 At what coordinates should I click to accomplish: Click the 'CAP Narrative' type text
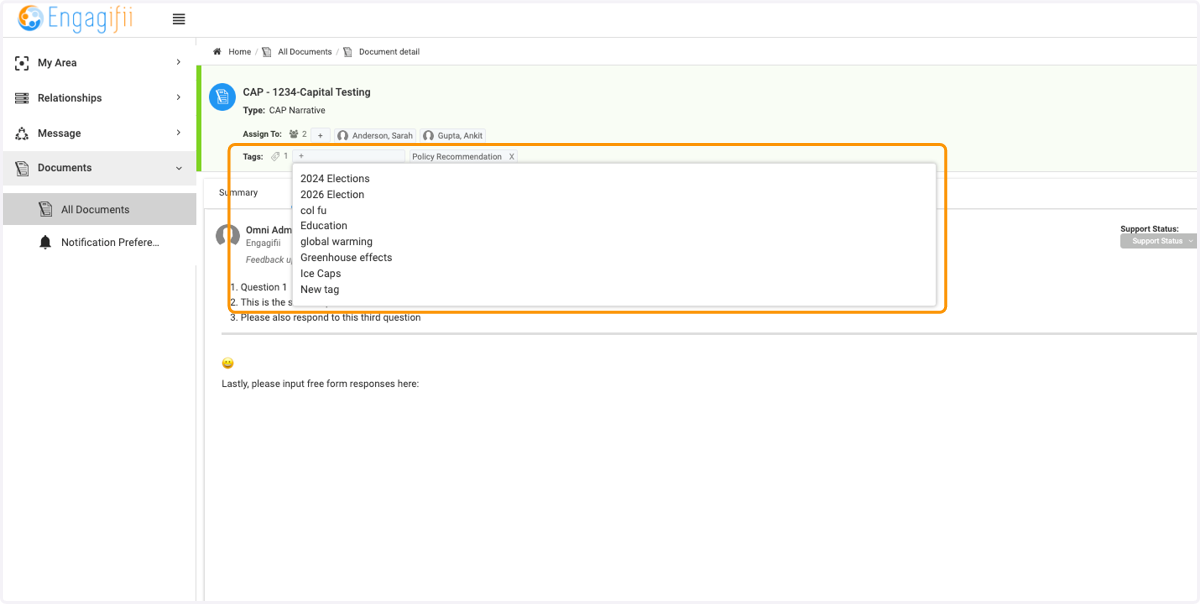(297, 110)
